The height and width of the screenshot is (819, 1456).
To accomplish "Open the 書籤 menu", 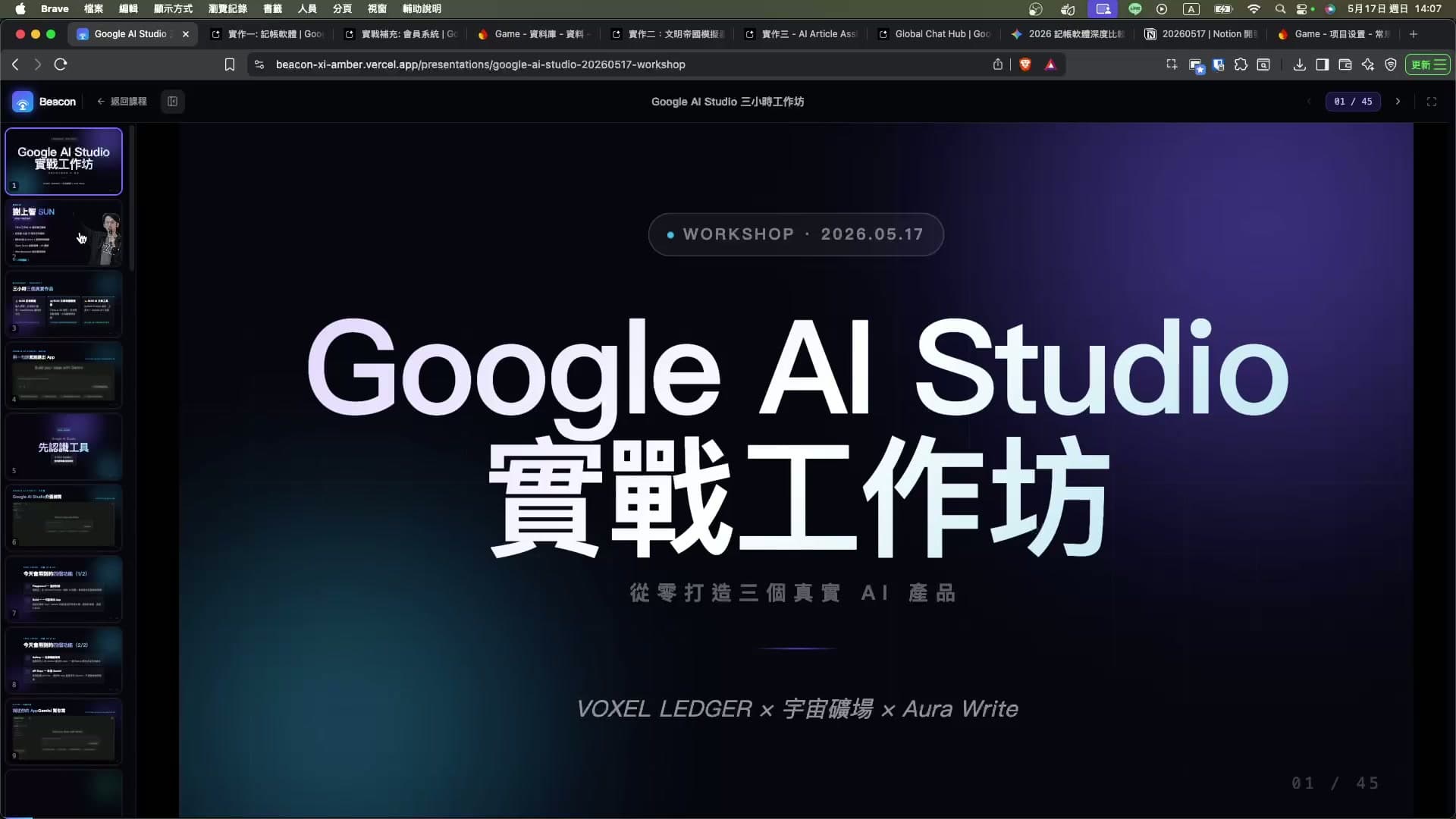I will coord(272,8).
